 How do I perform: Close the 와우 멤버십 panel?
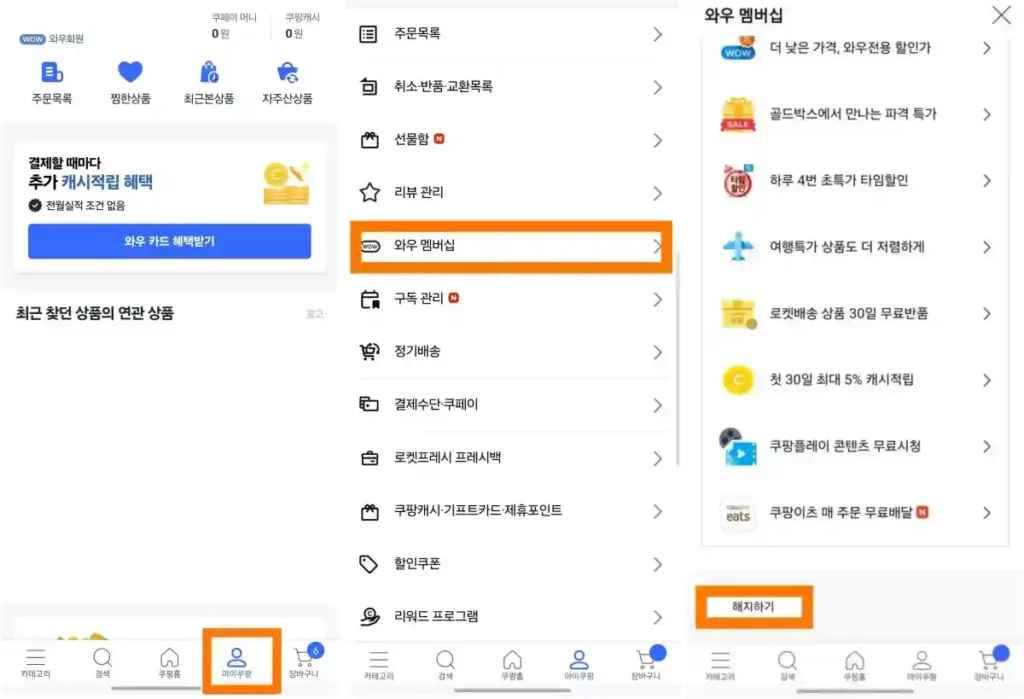pyautogui.click(x=1000, y=14)
